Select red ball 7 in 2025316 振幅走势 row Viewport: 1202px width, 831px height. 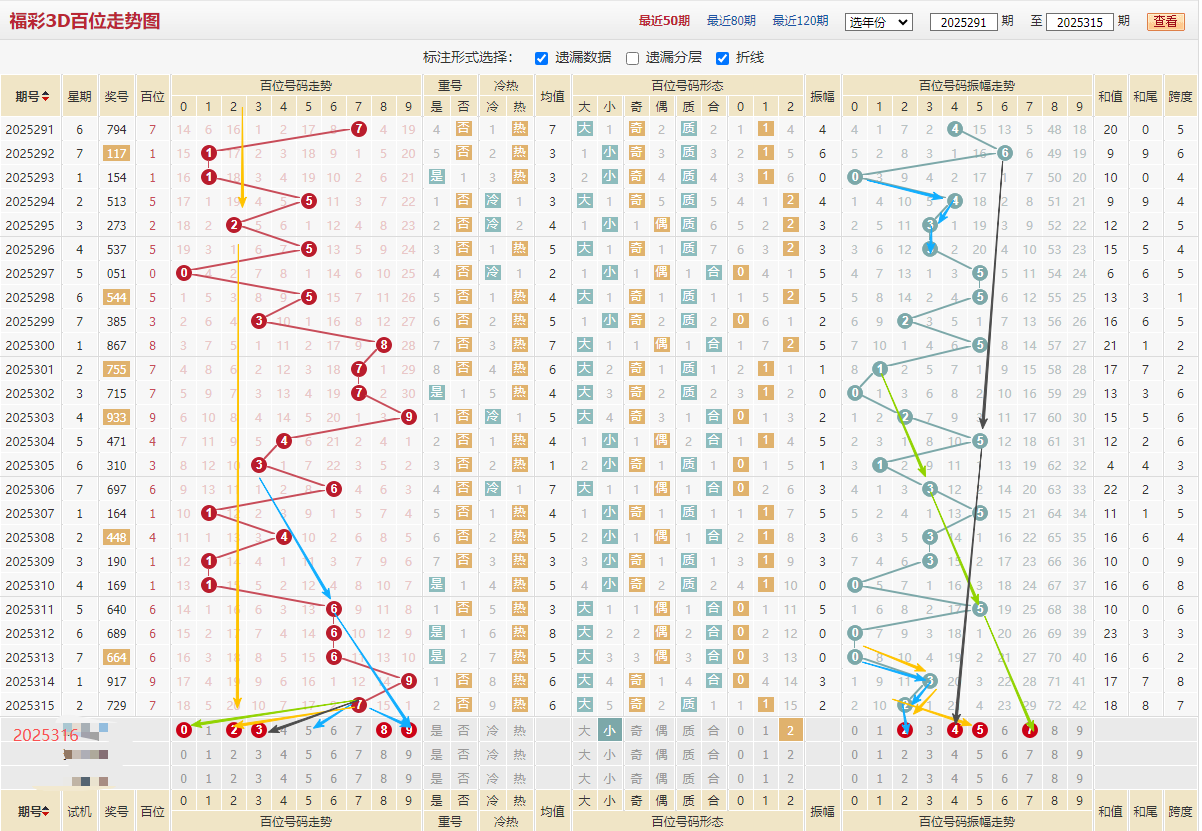[x=1030, y=730]
